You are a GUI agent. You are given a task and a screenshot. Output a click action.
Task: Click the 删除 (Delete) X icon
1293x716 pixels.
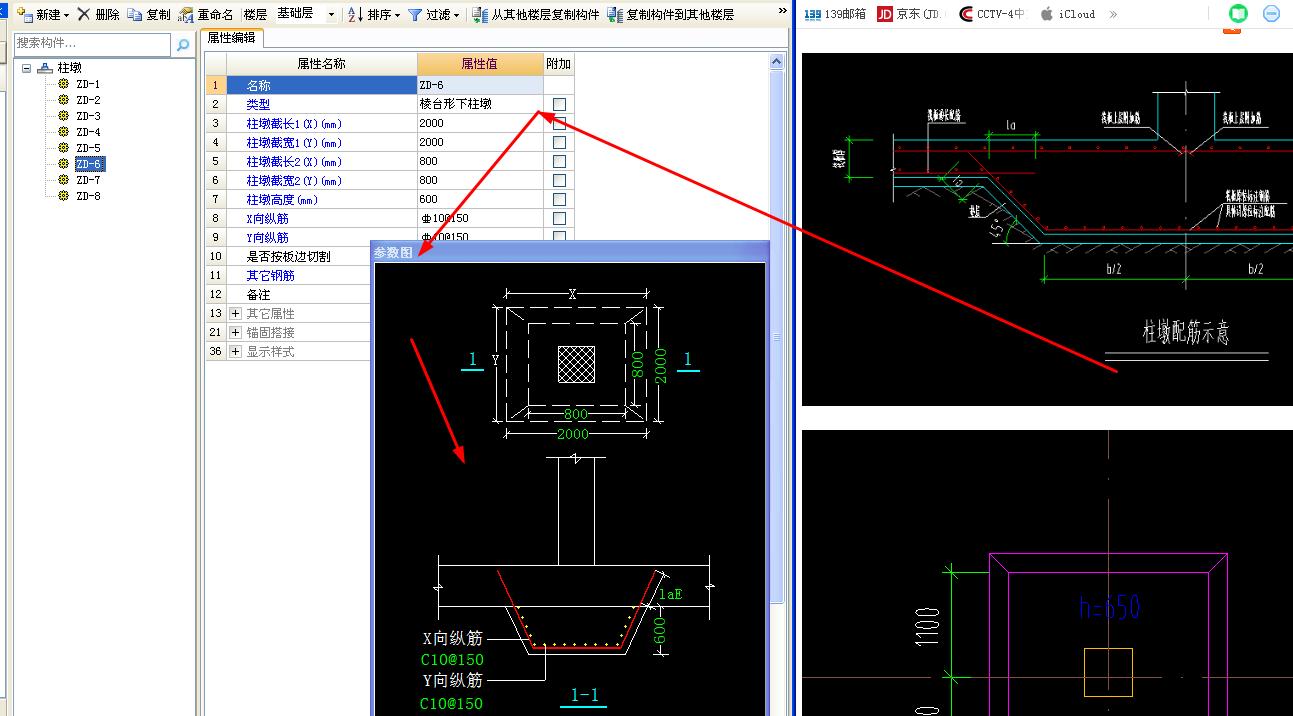point(84,14)
